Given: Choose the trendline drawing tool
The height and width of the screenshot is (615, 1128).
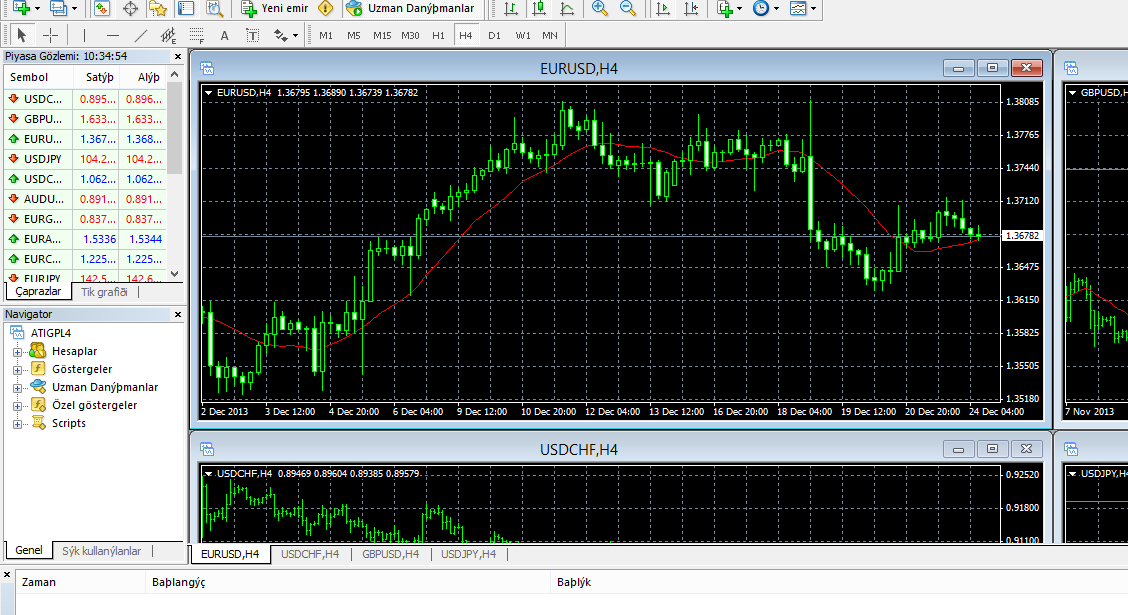Looking at the screenshot, I should point(141,35).
